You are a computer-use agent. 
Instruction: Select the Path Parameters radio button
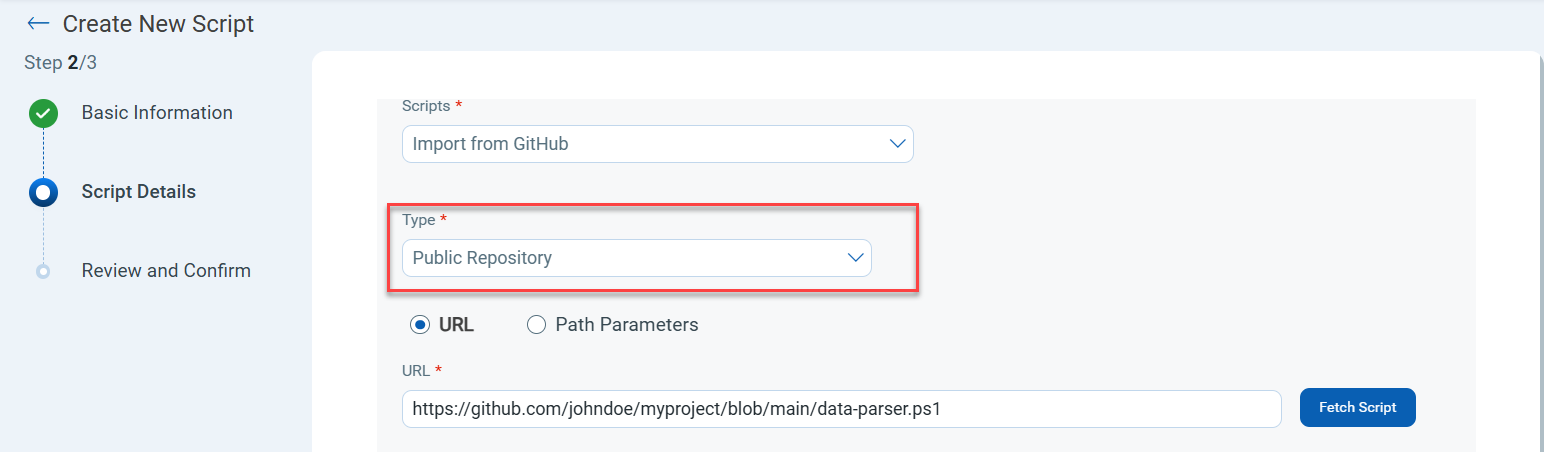tap(536, 325)
